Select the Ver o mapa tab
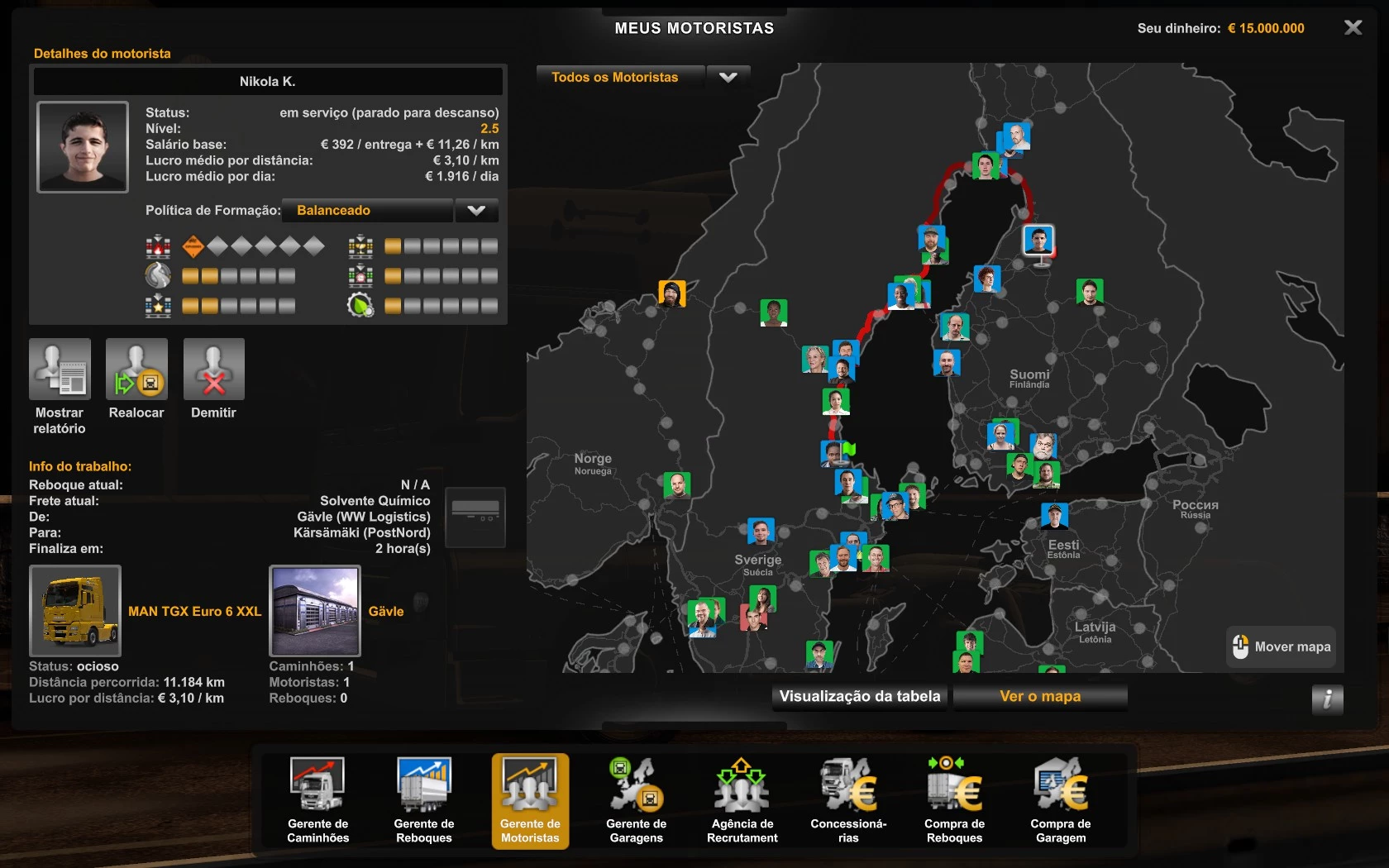 (x=1040, y=696)
